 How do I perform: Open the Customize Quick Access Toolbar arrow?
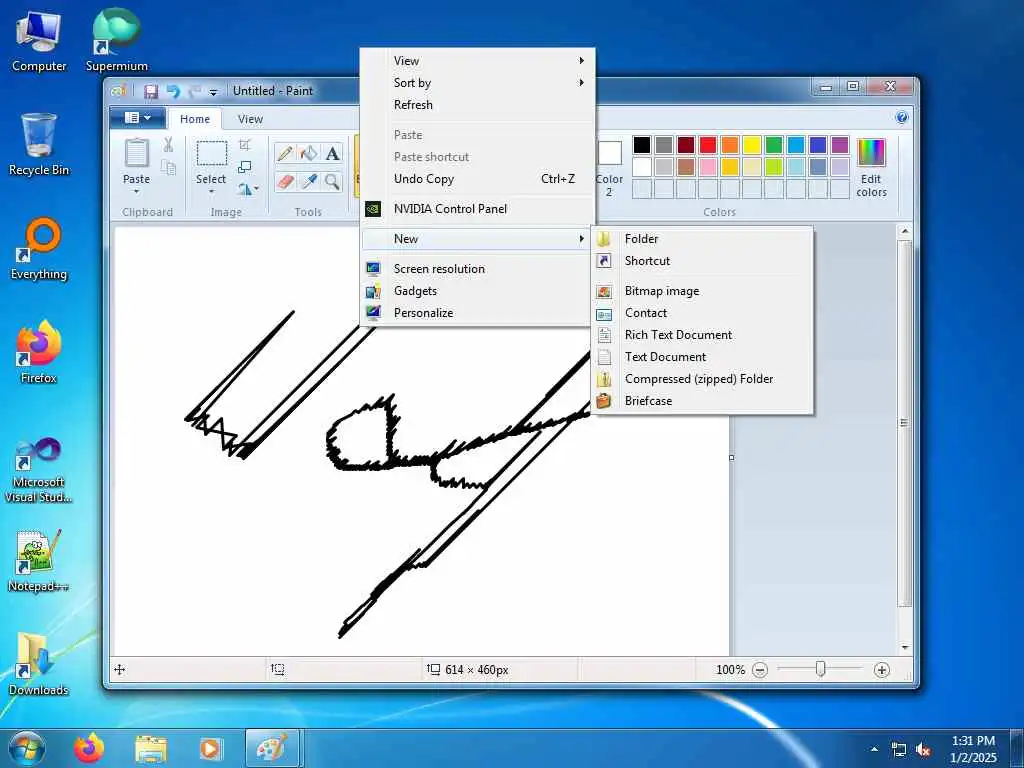pos(213,92)
